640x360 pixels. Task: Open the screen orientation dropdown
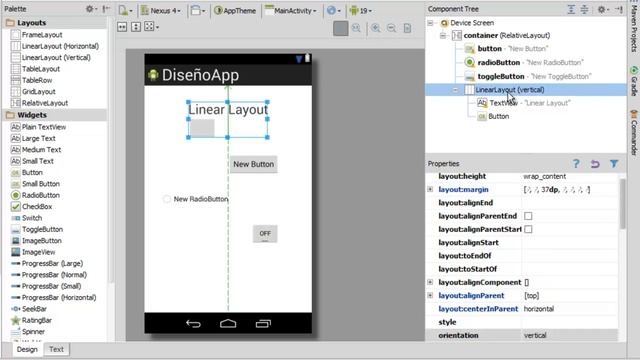(x=198, y=11)
